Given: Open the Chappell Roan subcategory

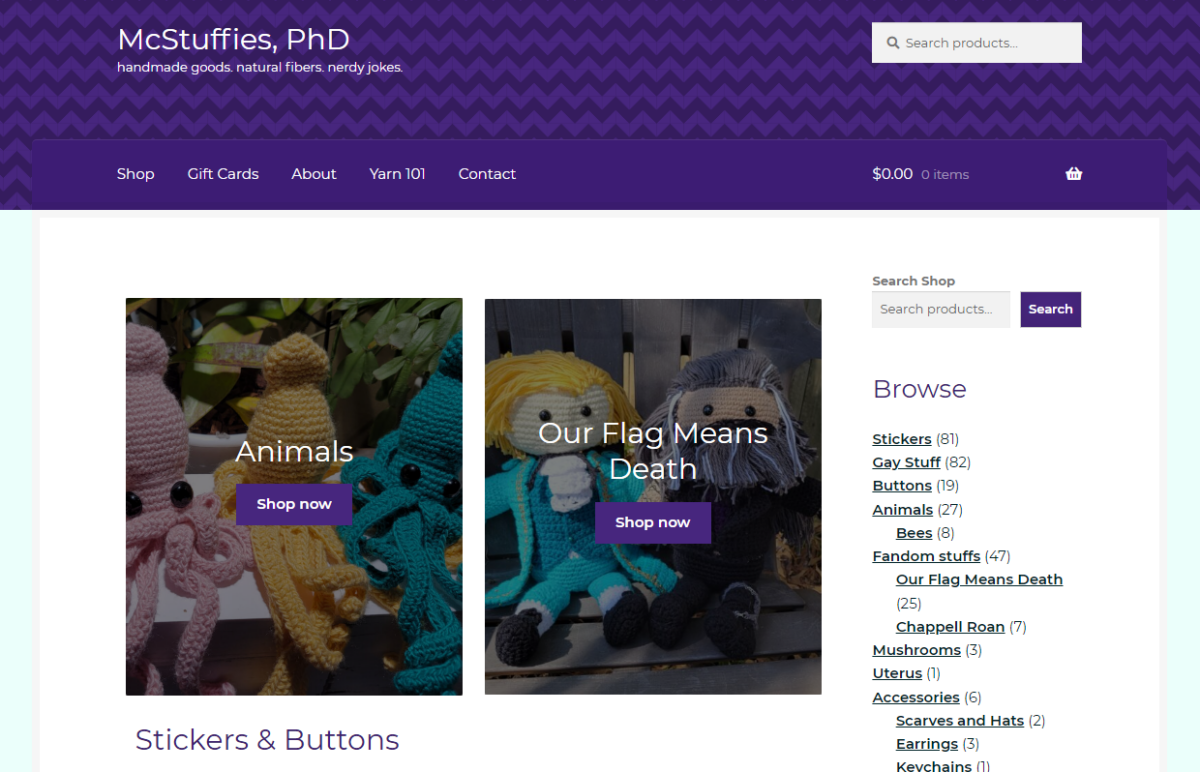Looking at the screenshot, I should [x=950, y=627].
